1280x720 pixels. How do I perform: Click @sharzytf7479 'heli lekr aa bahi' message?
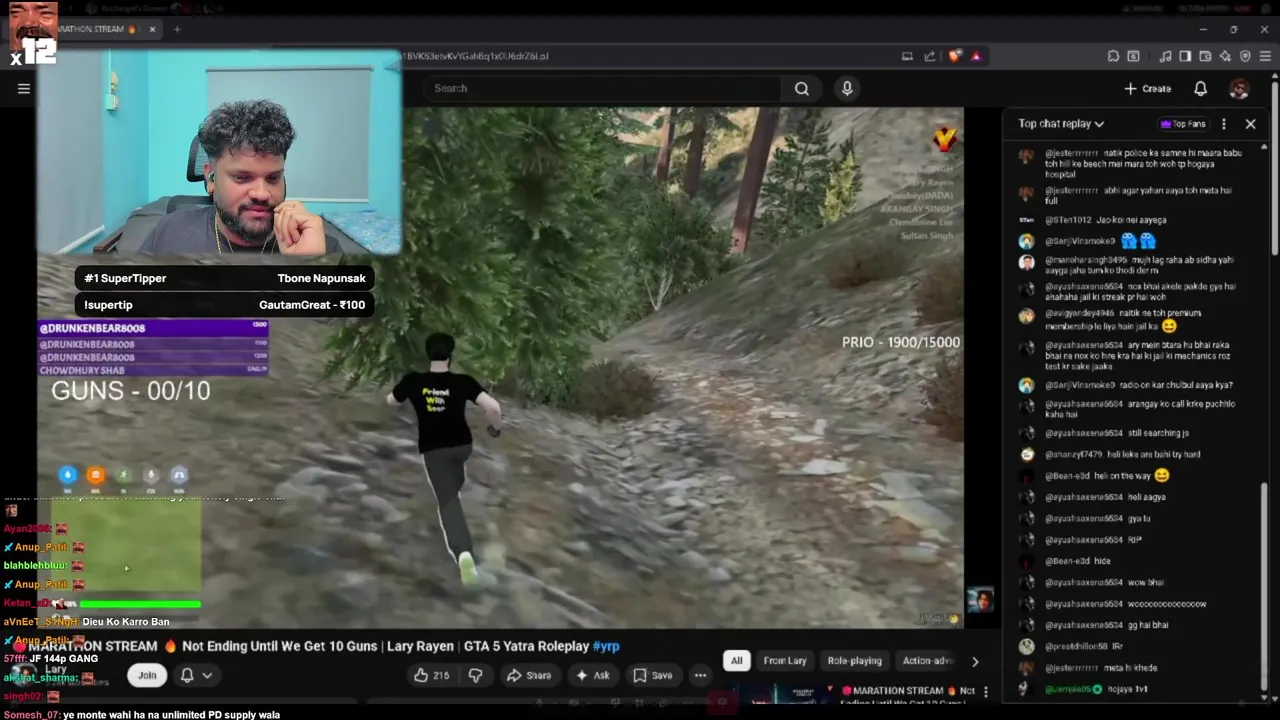click(1122, 454)
